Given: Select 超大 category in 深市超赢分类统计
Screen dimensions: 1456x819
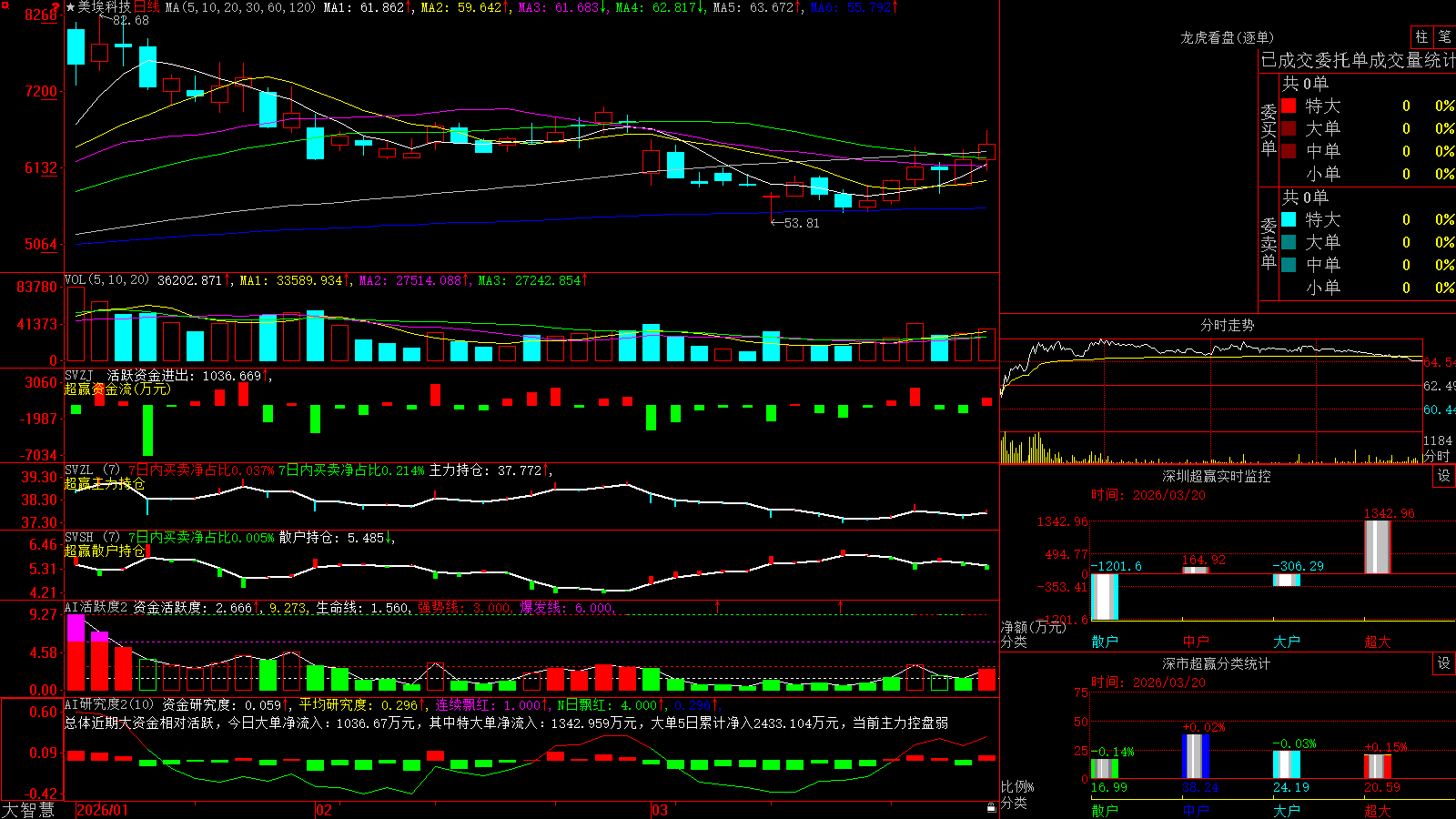Looking at the screenshot, I should click(x=1378, y=810).
